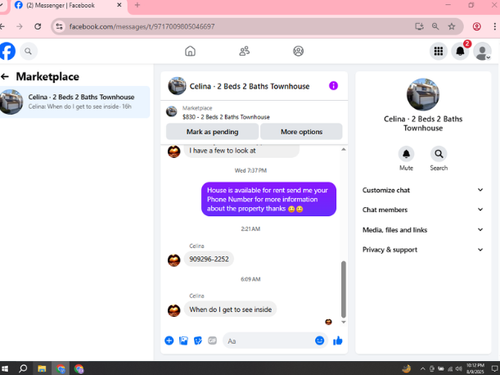Go to the Home feed icon
The width and height of the screenshot is (500, 375).
pyautogui.click(x=190, y=51)
